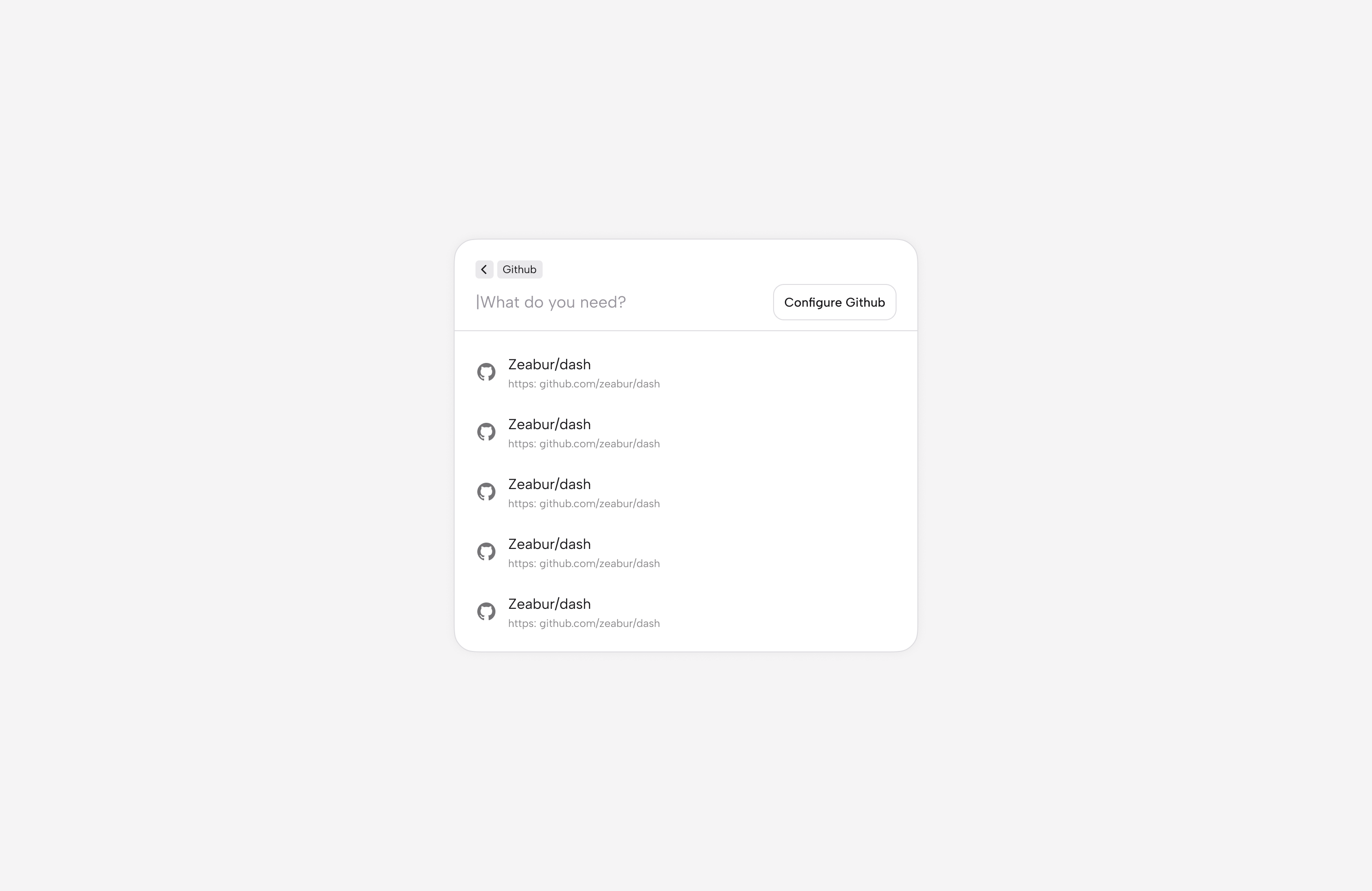This screenshot has height=891, width=1372.
Task: Click the GitHub logo of the last repository
Action: point(486,612)
